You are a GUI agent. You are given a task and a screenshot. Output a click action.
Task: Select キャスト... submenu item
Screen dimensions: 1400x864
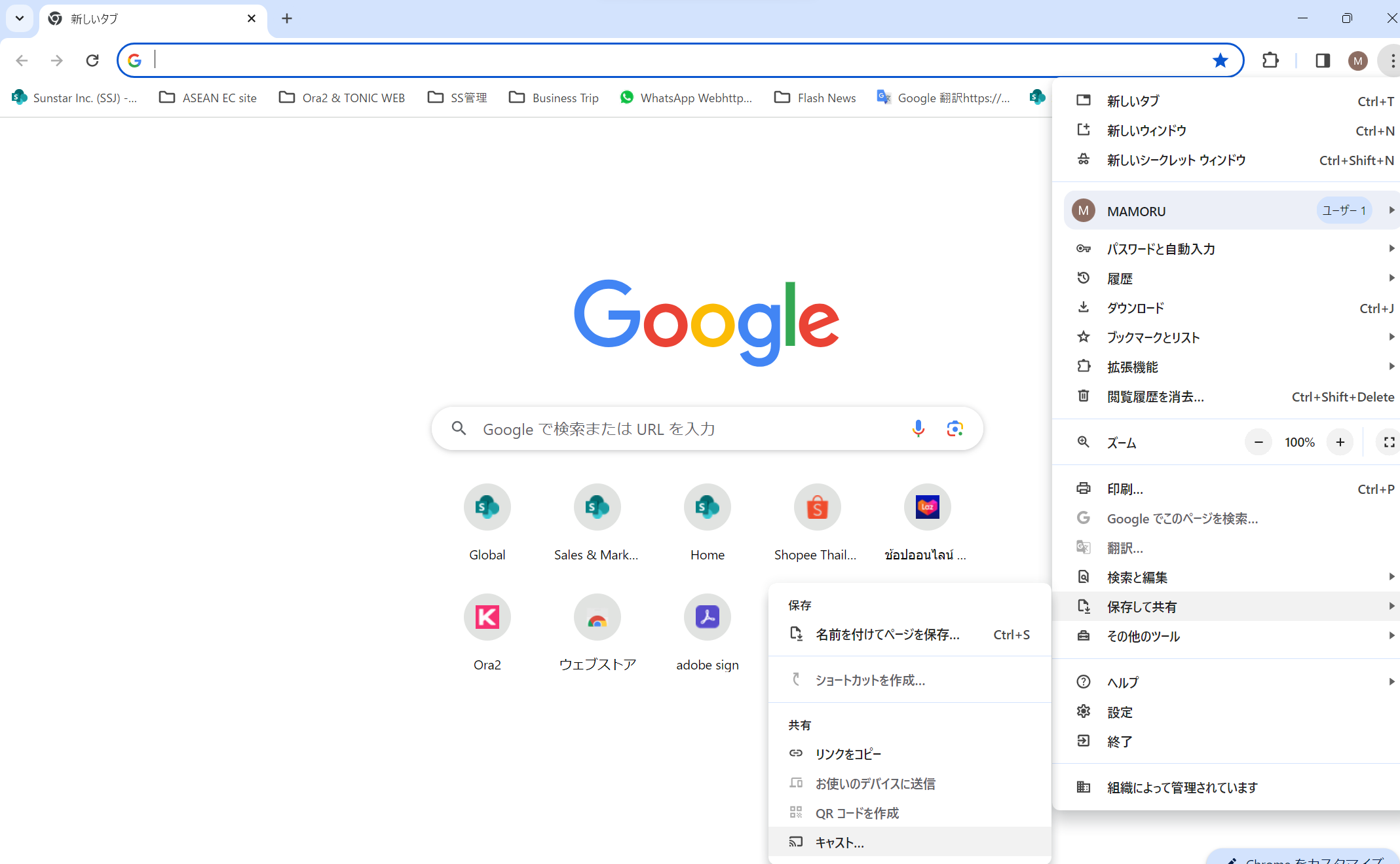tap(910, 842)
